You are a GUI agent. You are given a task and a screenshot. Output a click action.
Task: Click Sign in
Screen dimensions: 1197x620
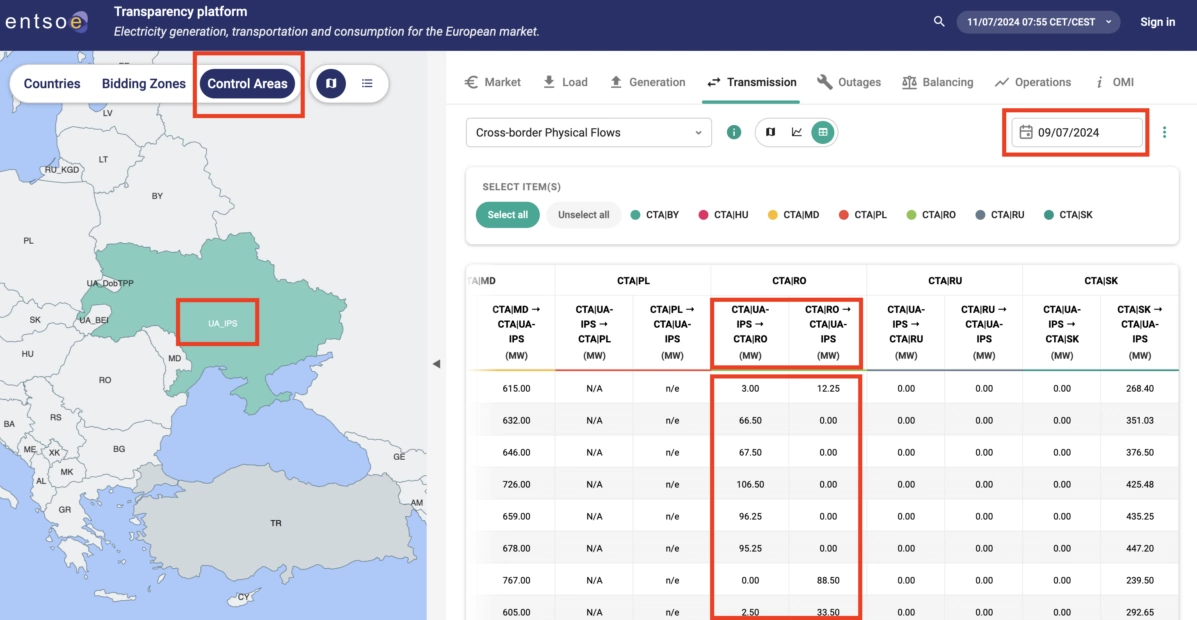(x=1157, y=22)
